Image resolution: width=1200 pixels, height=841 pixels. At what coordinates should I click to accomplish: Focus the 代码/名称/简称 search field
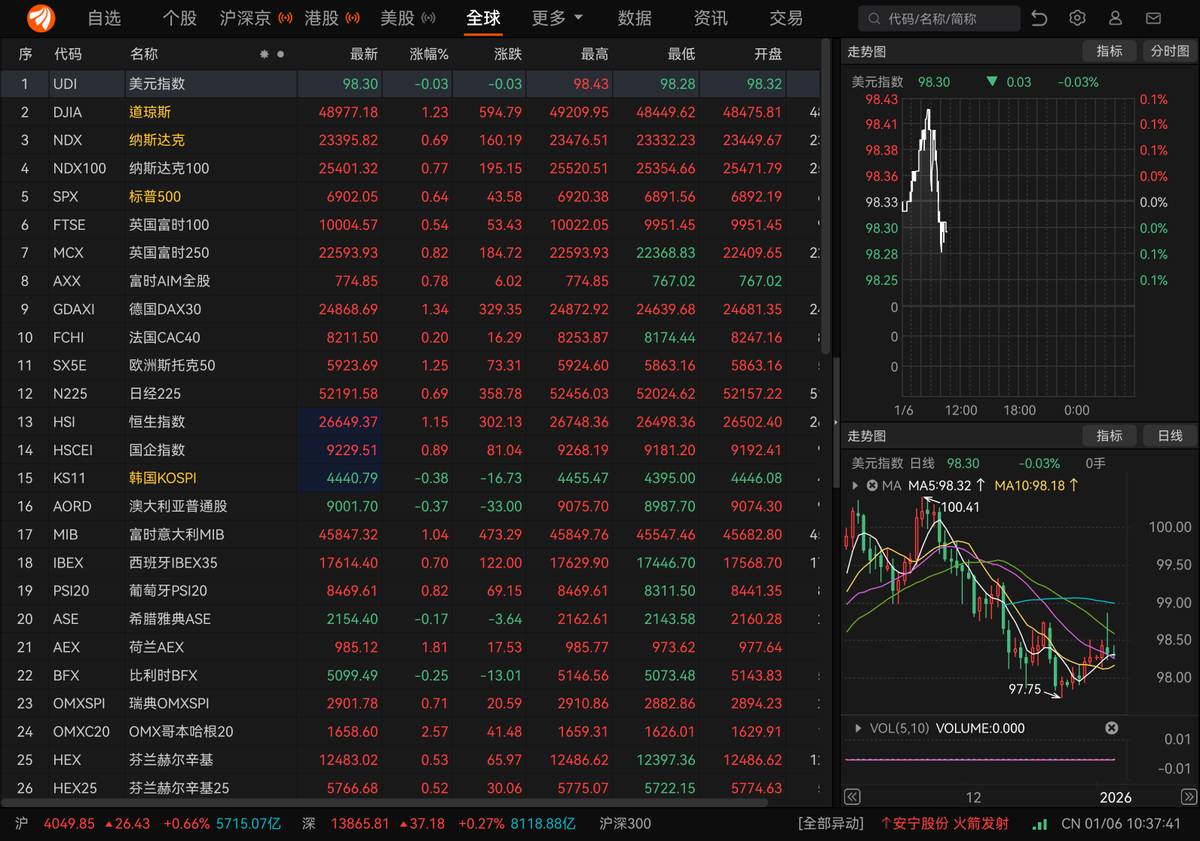click(939, 18)
